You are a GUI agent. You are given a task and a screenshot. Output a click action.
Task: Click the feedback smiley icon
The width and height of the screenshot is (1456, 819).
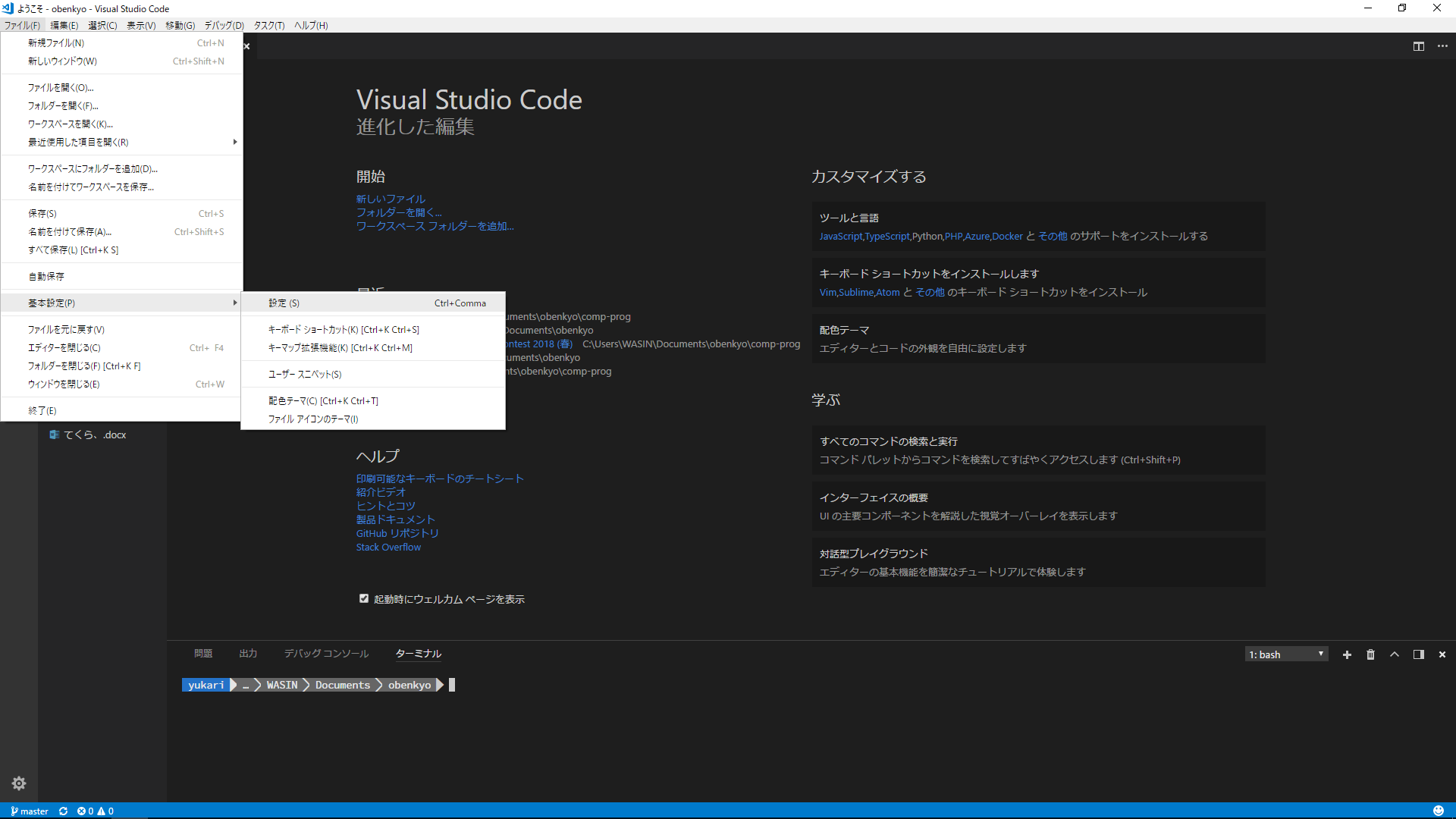[x=1438, y=811]
